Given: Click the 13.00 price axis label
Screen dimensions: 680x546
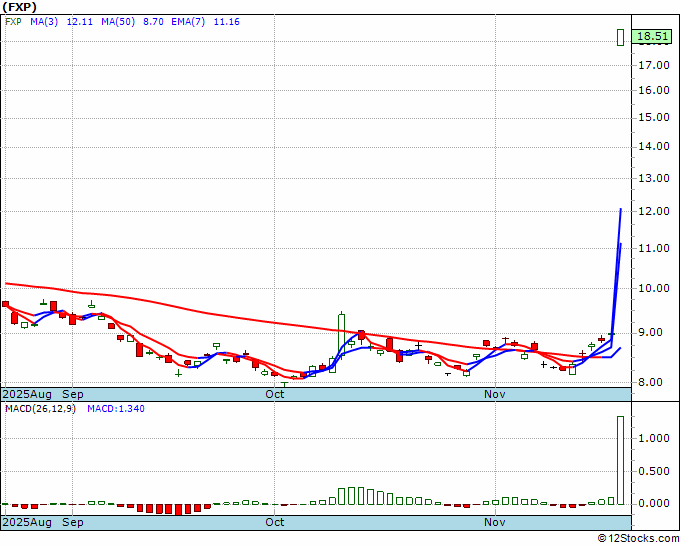Looking at the screenshot, I should (x=654, y=178).
